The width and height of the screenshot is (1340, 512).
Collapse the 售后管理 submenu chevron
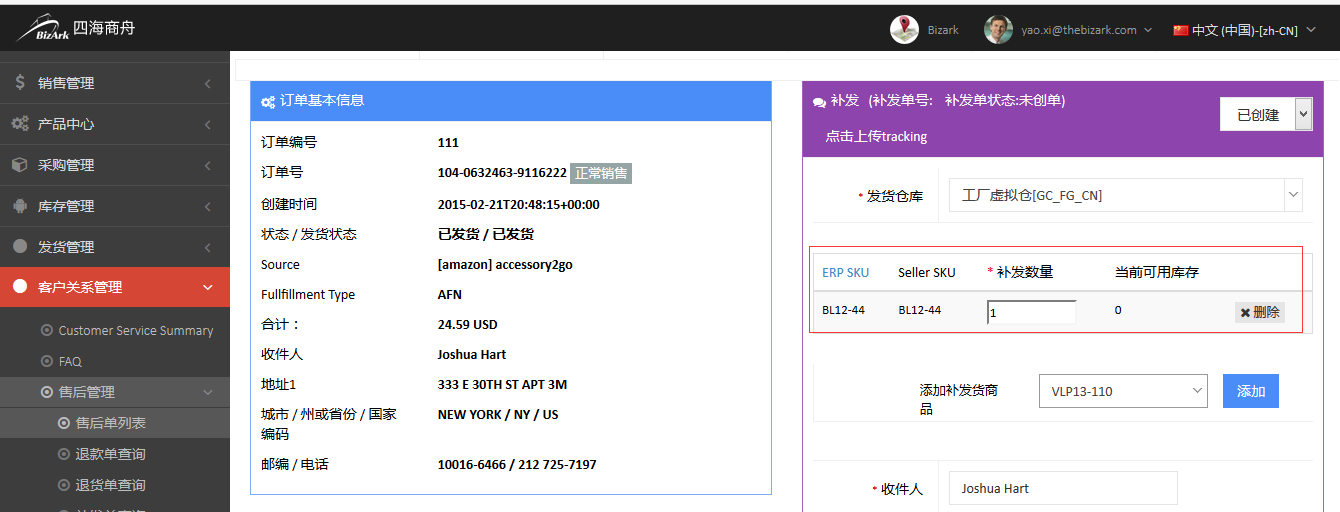[x=207, y=392]
